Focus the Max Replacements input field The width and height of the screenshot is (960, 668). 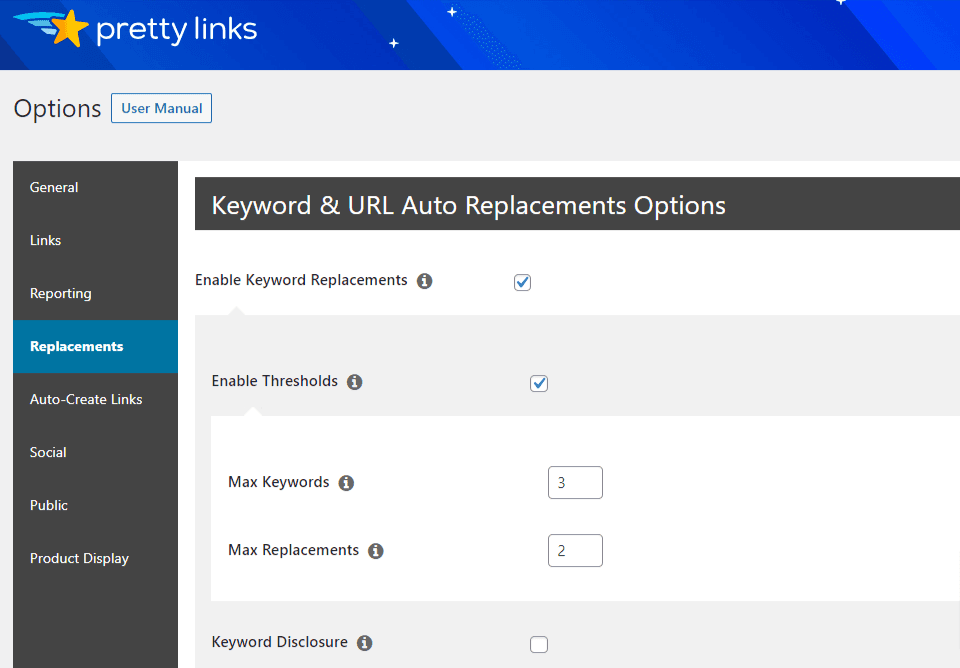click(x=575, y=550)
